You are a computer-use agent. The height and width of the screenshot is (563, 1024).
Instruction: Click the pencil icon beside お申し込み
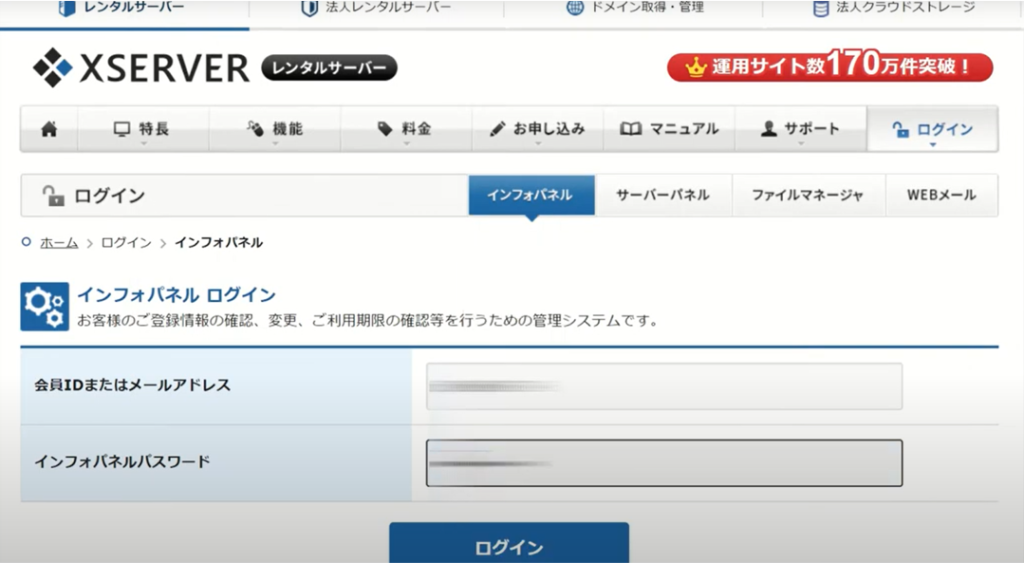498,129
